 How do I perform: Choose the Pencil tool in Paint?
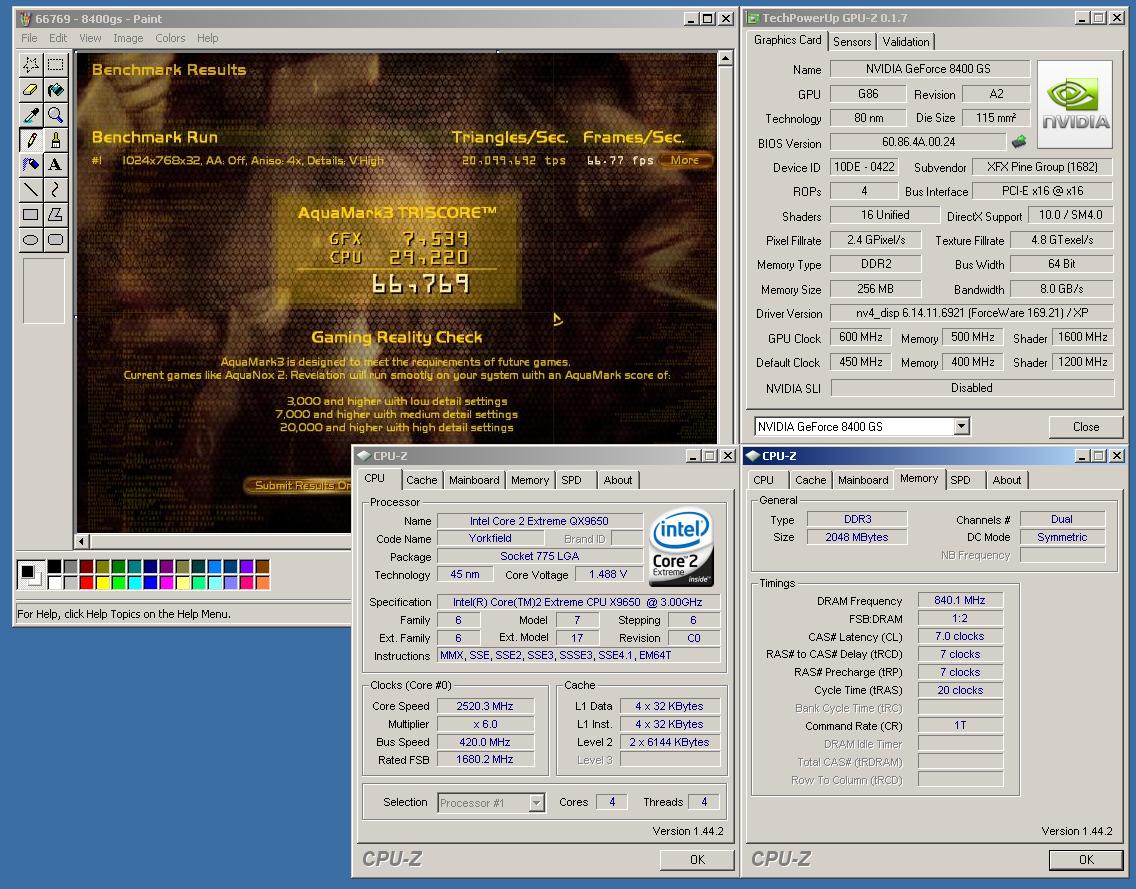click(30, 140)
